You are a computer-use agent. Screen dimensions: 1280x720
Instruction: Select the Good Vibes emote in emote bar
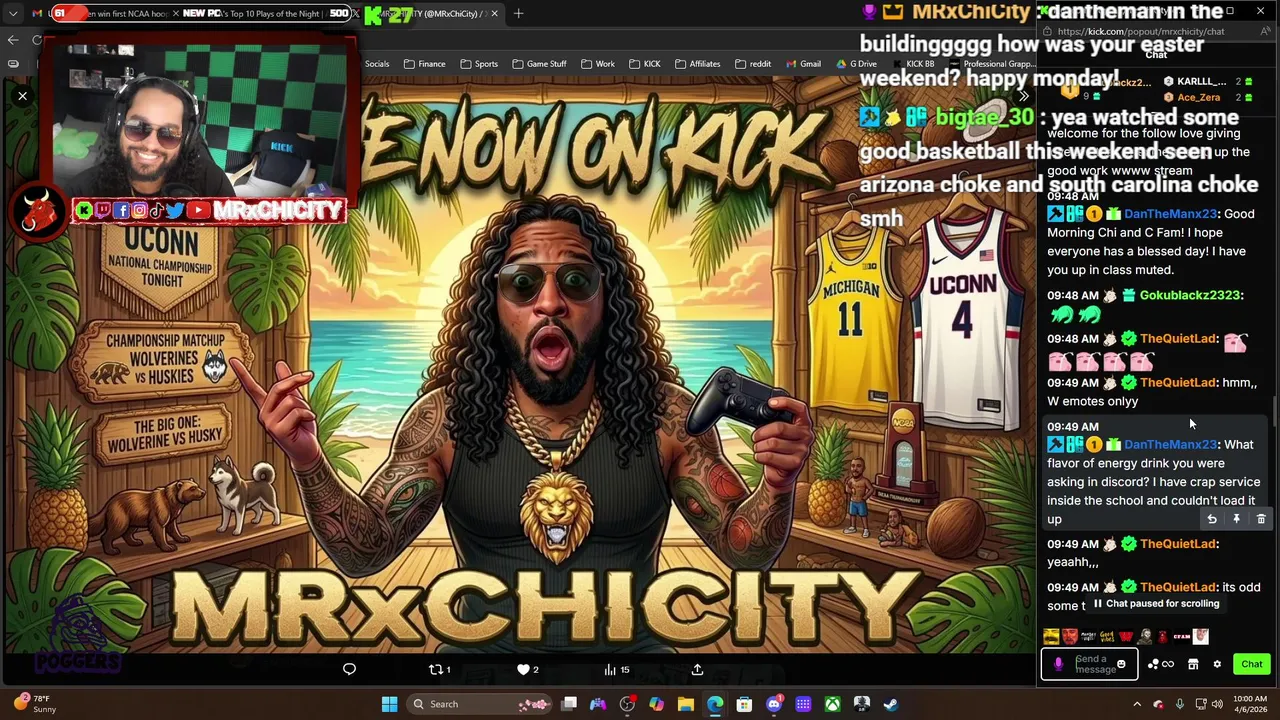coord(1107,636)
